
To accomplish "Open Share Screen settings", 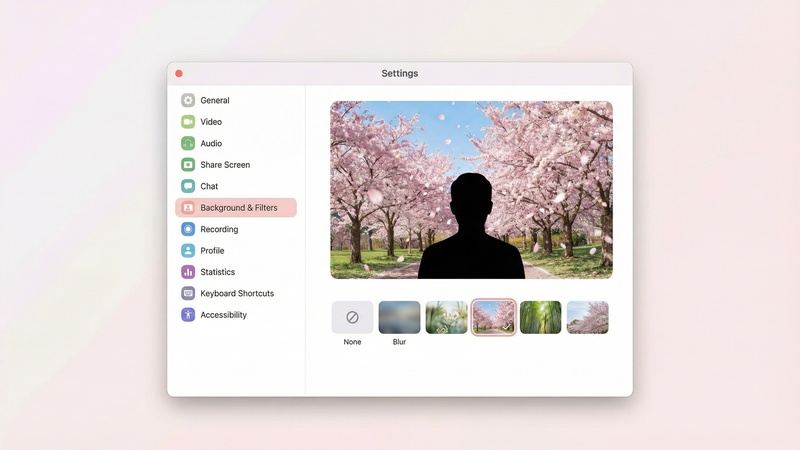I will (x=225, y=165).
